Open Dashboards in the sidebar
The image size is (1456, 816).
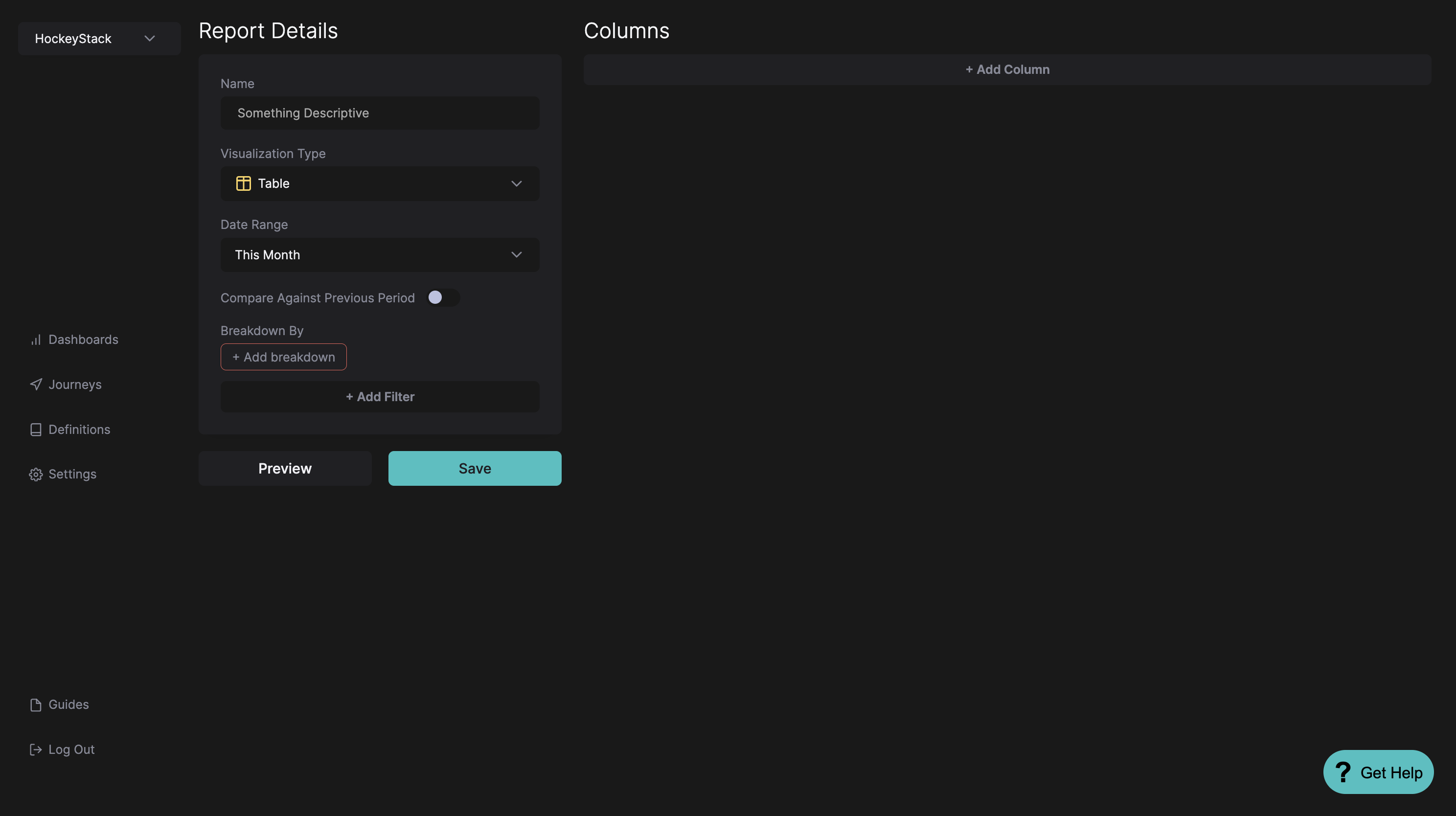coord(74,340)
